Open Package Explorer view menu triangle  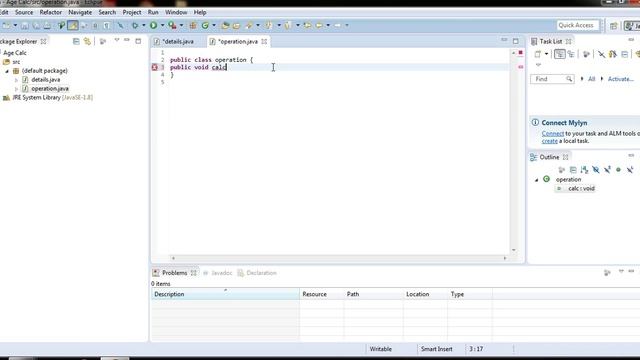(x=117, y=40)
